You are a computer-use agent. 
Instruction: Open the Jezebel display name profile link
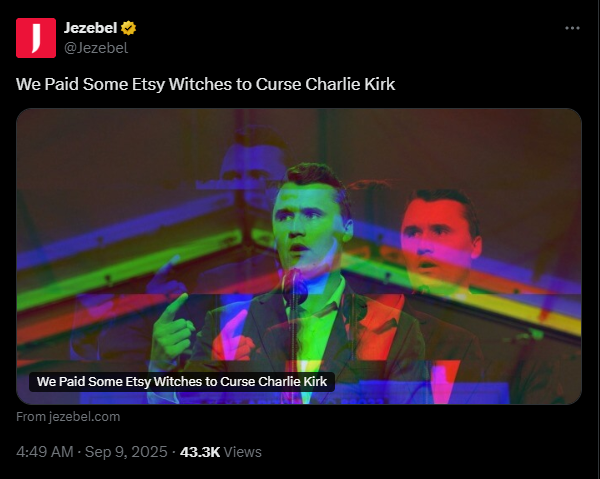point(91,28)
